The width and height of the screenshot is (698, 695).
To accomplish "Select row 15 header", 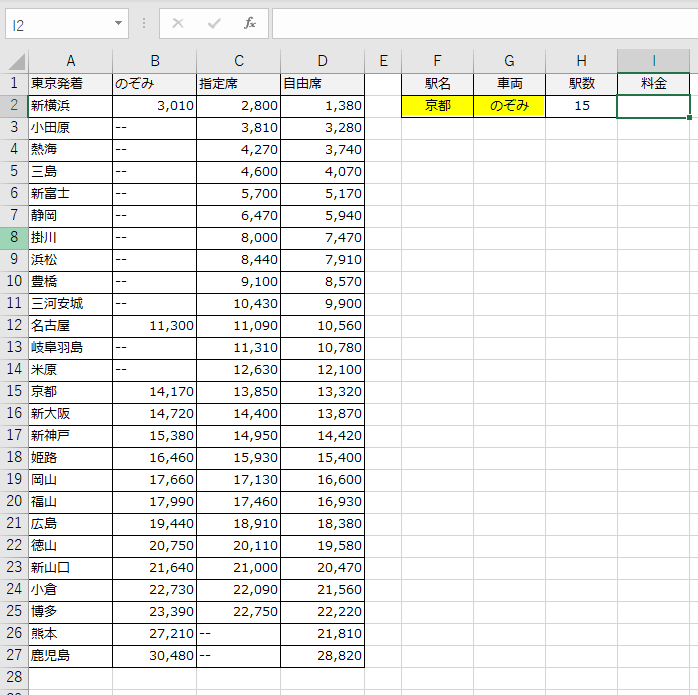I will coord(14,391).
